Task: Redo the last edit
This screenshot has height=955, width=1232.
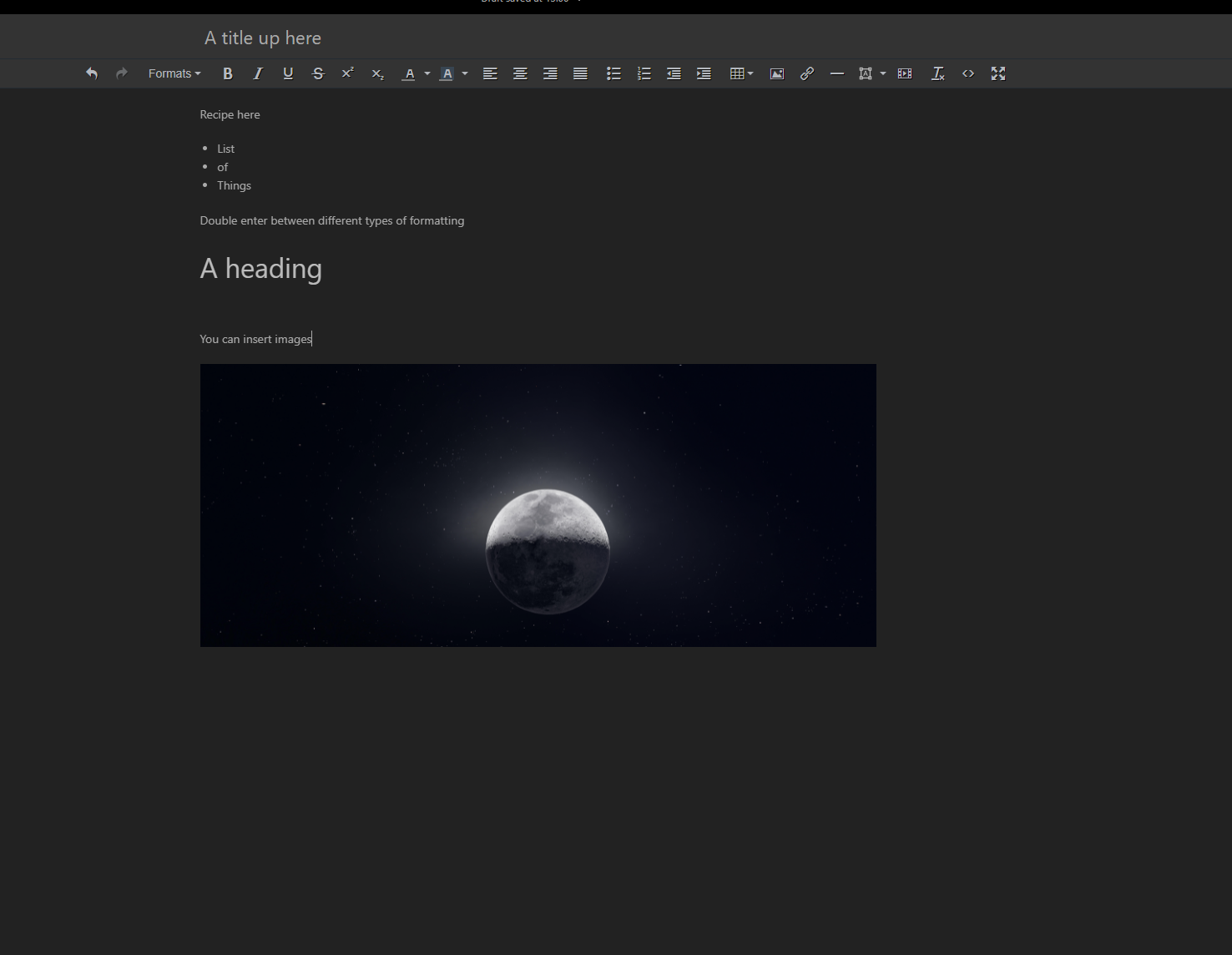Action: coord(121,73)
